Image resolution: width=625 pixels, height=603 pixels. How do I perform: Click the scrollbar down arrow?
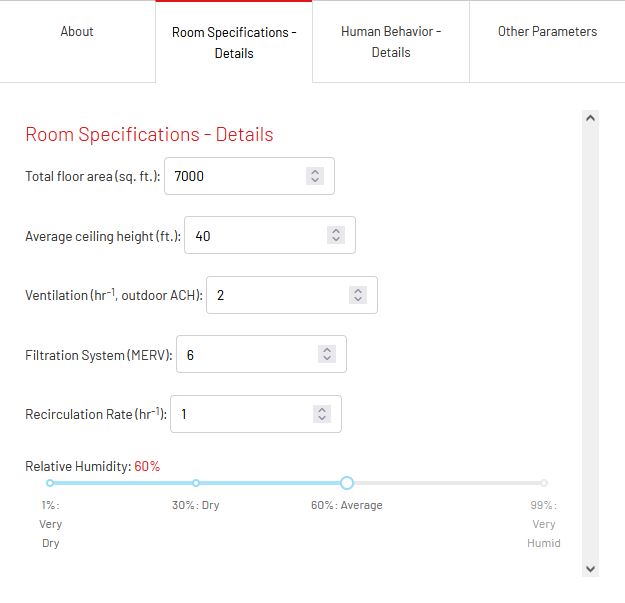pos(590,569)
